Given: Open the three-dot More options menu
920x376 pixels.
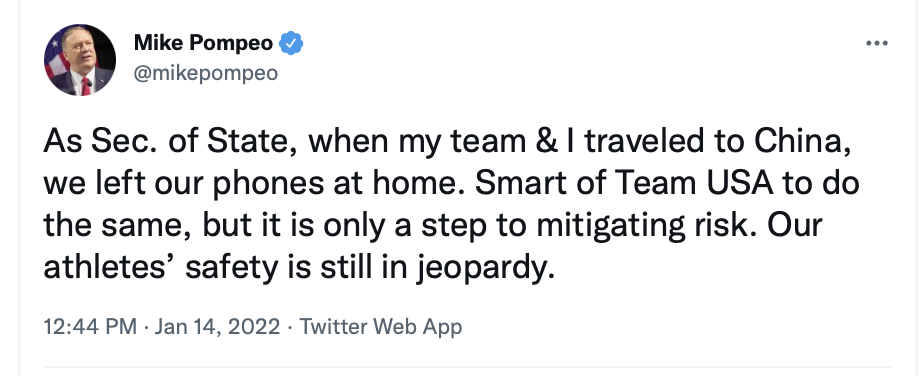Looking at the screenshot, I should click(877, 43).
